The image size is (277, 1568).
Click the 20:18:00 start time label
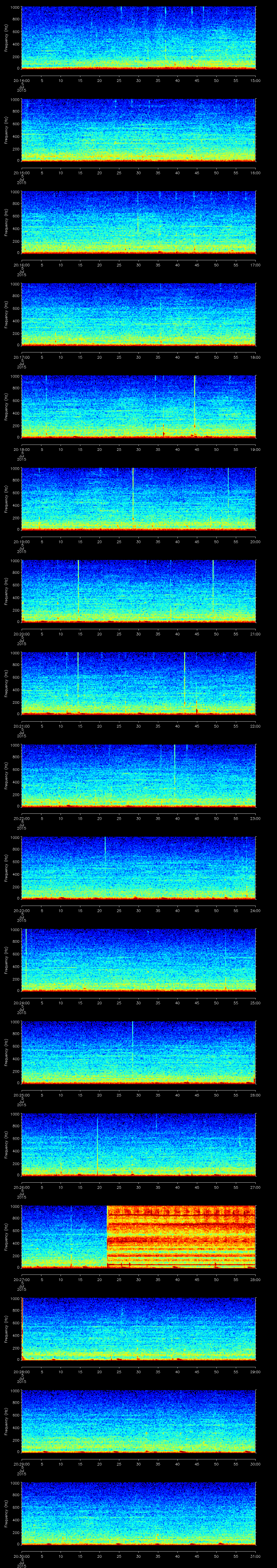(21, 449)
